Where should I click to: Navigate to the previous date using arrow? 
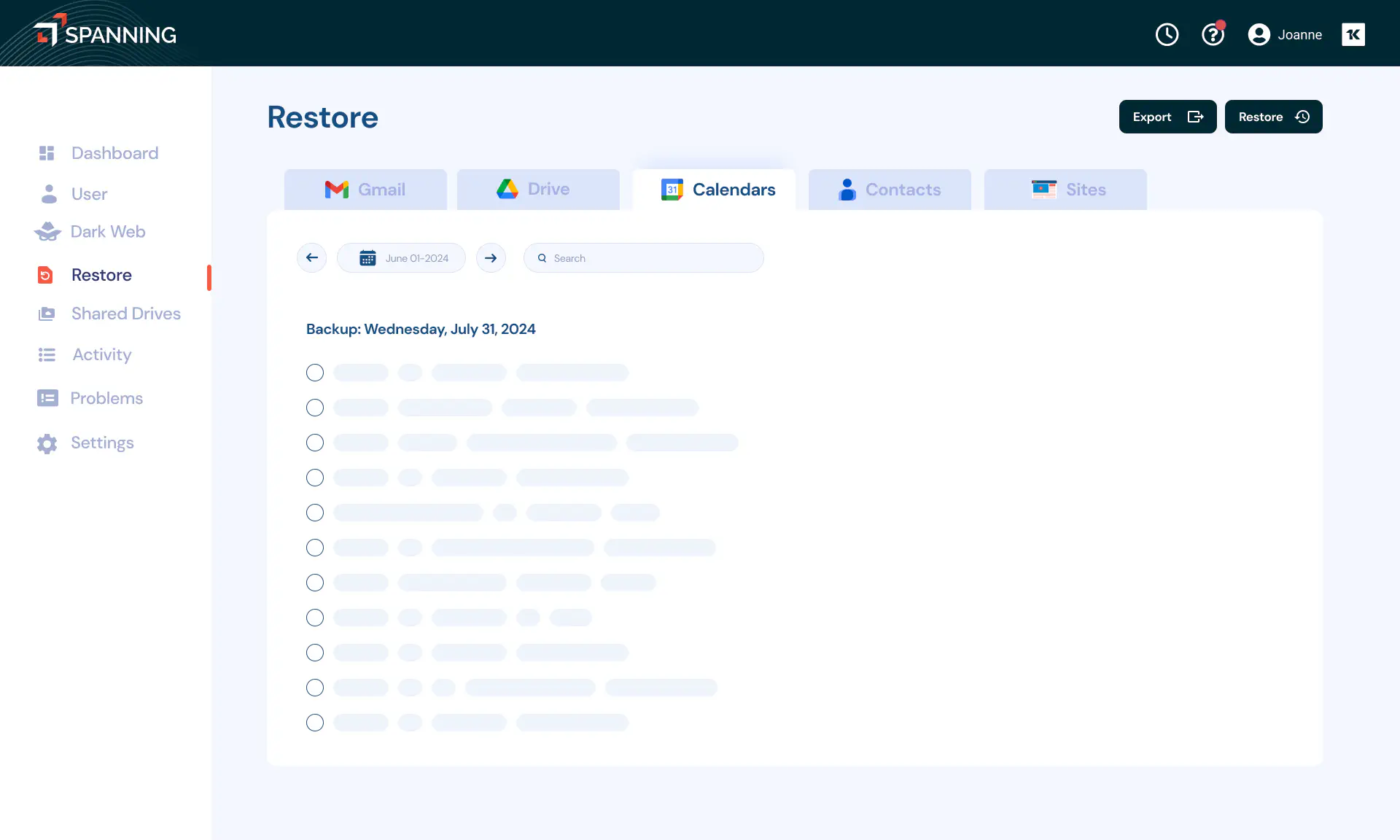pos(312,258)
